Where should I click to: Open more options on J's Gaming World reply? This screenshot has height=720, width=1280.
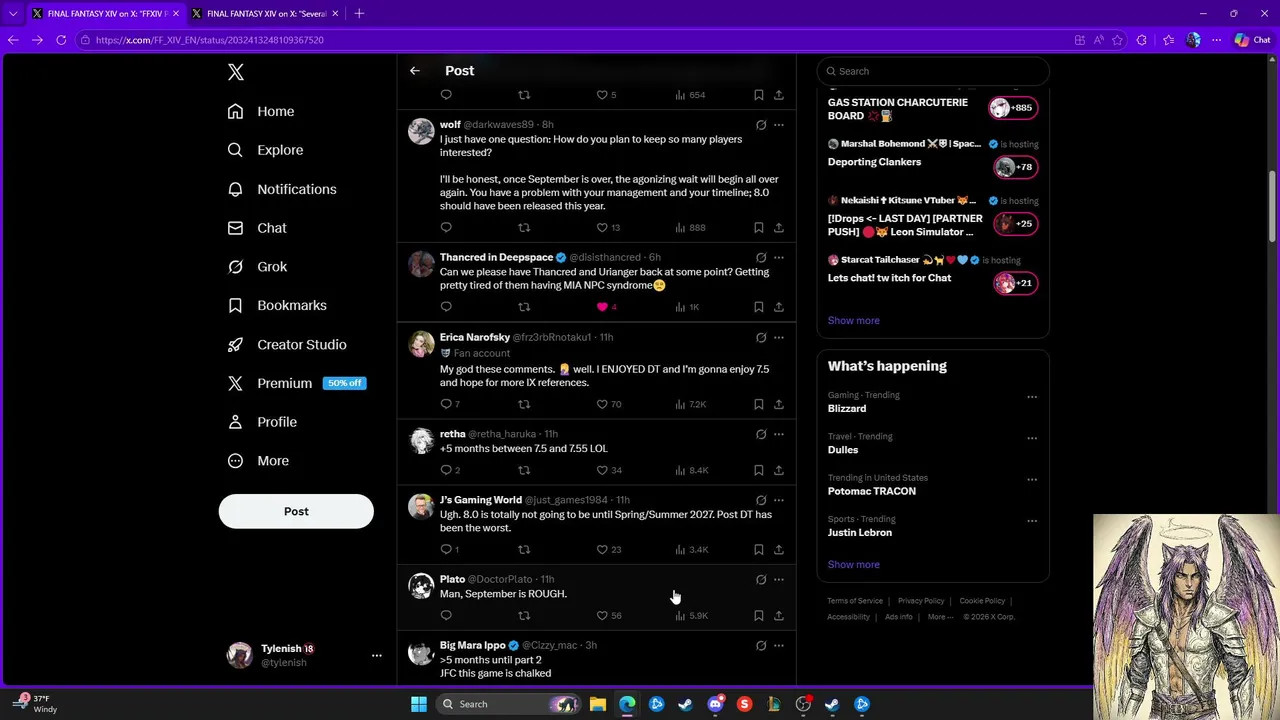pyautogui.click(x=779, y=500)
